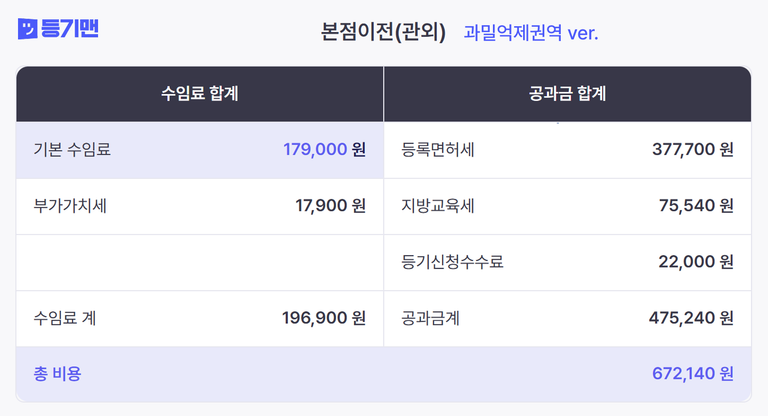Viewport: 768px width, 416px height.
Task: Click the 등록면허세 row label
Action: (438, 150)
